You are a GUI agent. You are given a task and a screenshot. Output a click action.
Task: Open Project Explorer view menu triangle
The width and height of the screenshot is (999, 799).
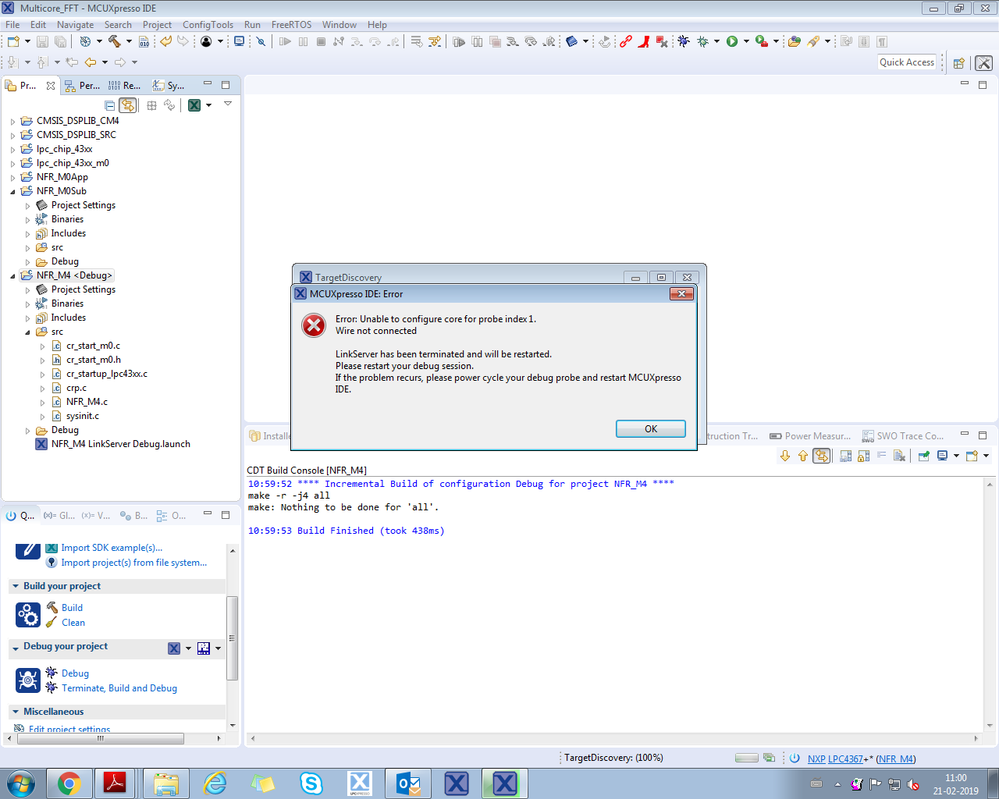pos(228,104)
